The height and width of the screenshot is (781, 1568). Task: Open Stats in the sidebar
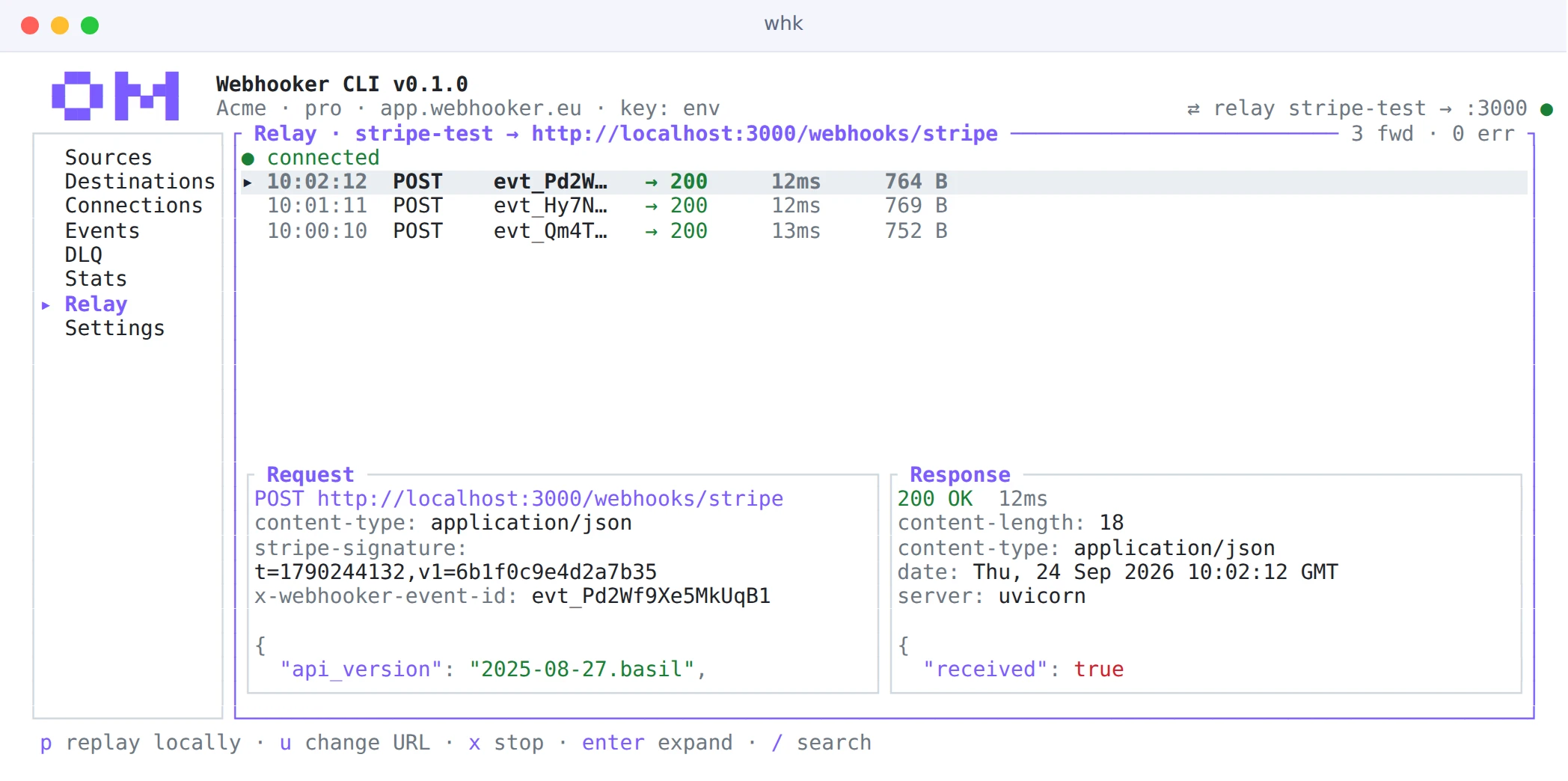tap(96, 279)
